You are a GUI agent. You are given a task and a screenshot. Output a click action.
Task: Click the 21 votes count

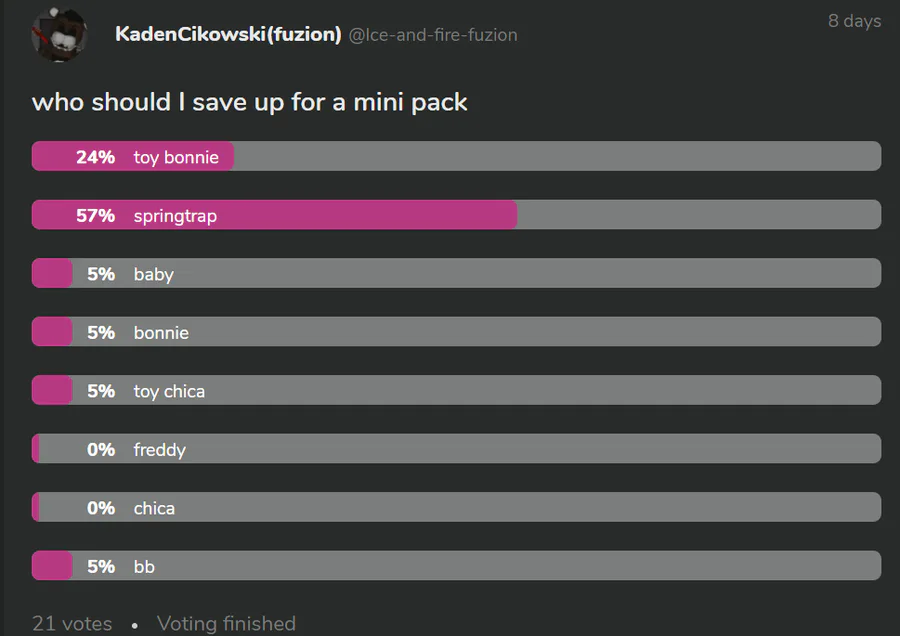pyautogui.click(x=72, y=623)
